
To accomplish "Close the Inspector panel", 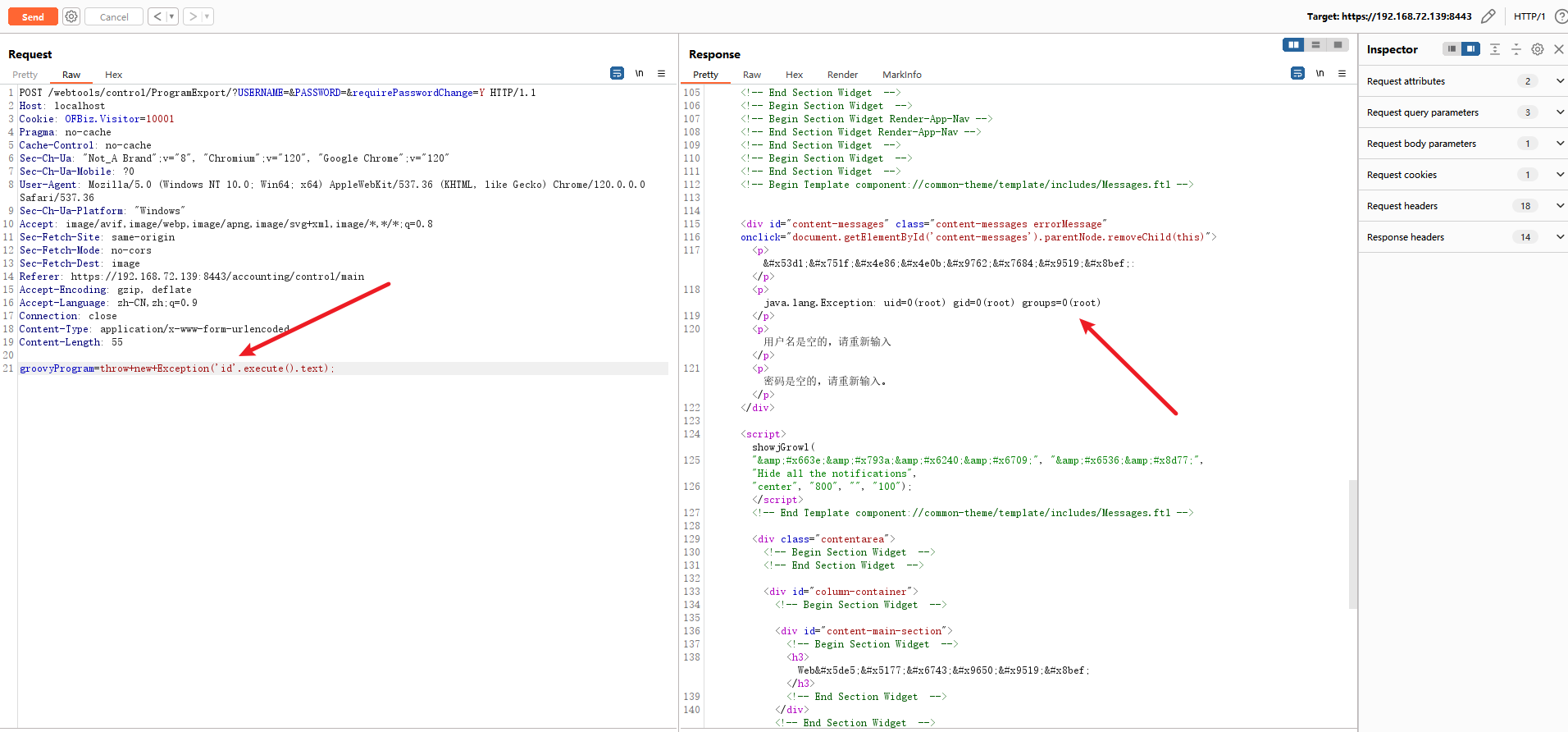I will 1559,49.
